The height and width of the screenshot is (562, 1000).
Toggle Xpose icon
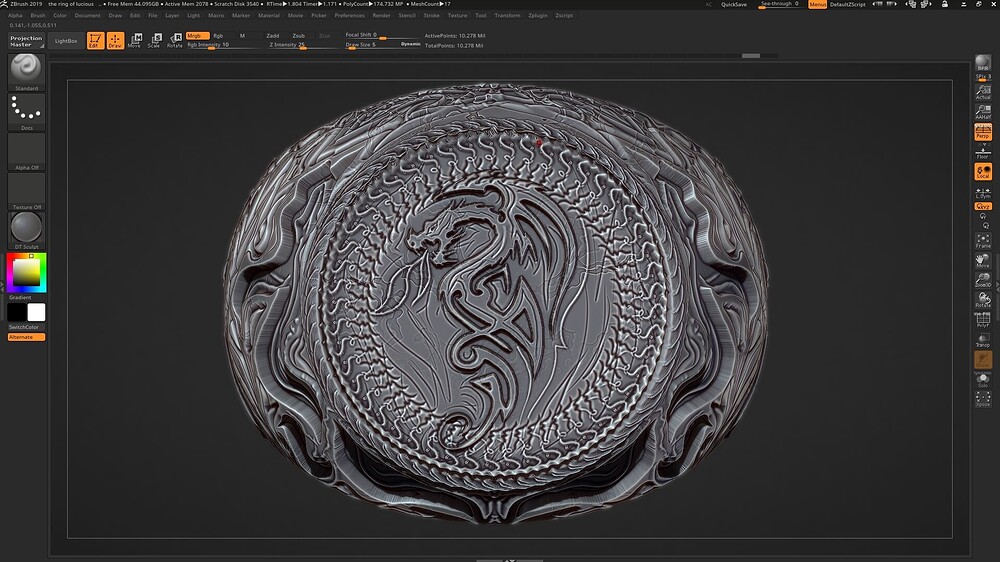pos(983,399)
